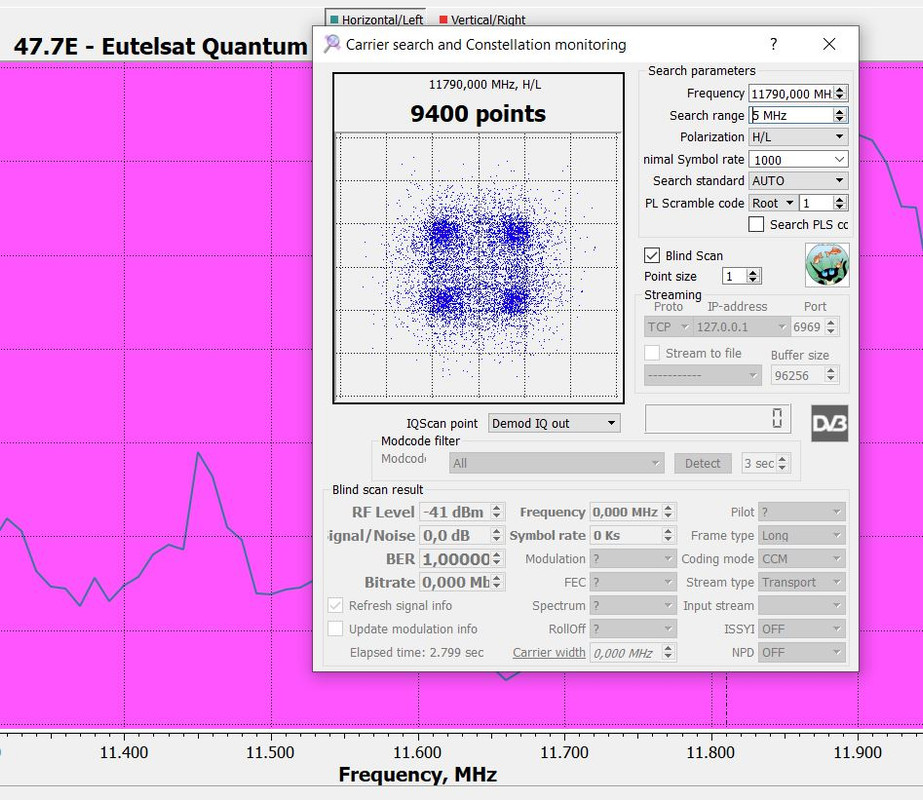Open the Stream type Transport dropdown

tap(802, 582)
